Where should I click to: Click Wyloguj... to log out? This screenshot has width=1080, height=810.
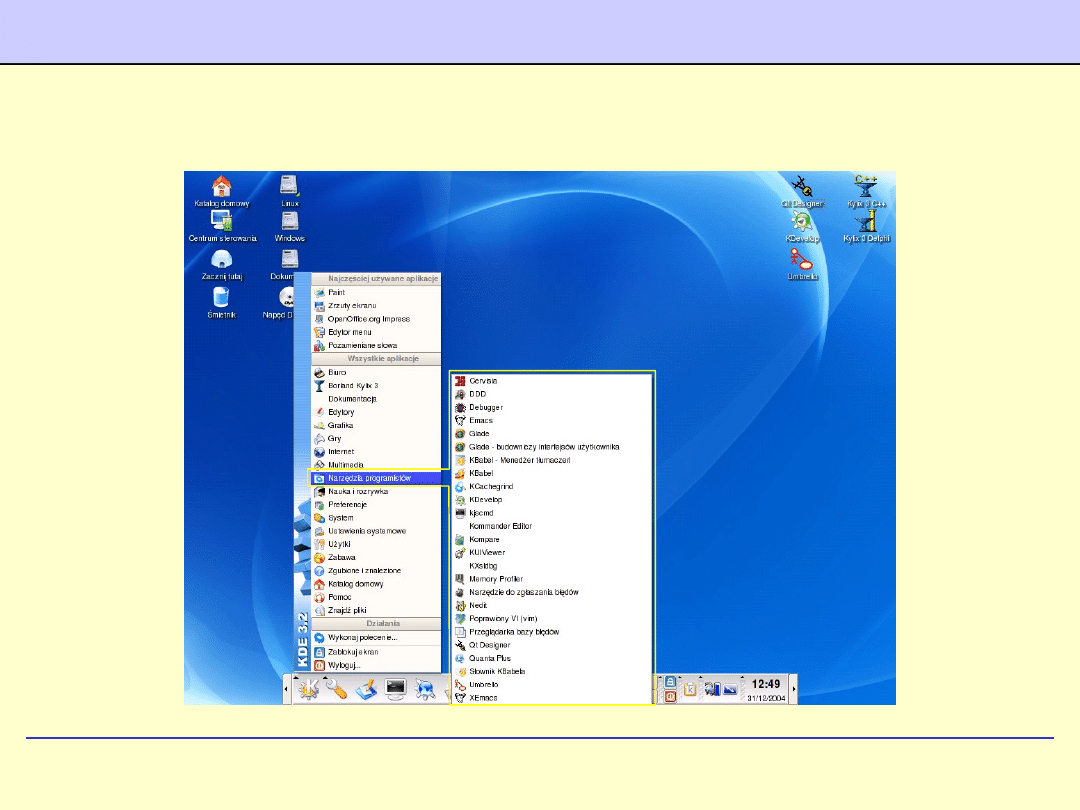point(344,664)
